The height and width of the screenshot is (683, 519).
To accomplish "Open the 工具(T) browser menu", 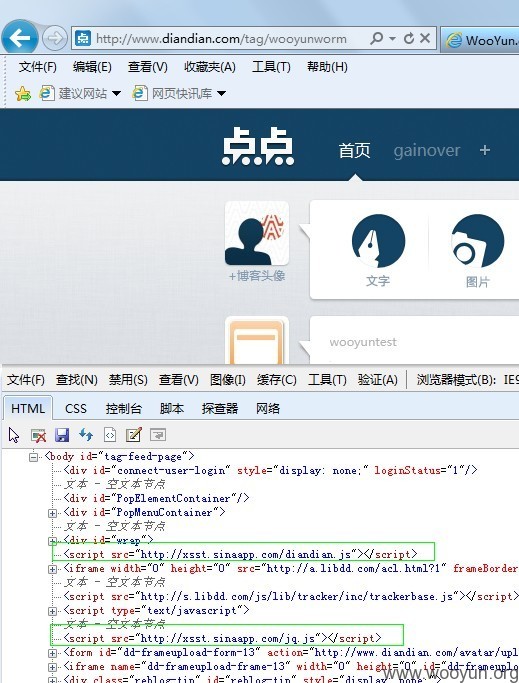I will click(x=271, y=67).
